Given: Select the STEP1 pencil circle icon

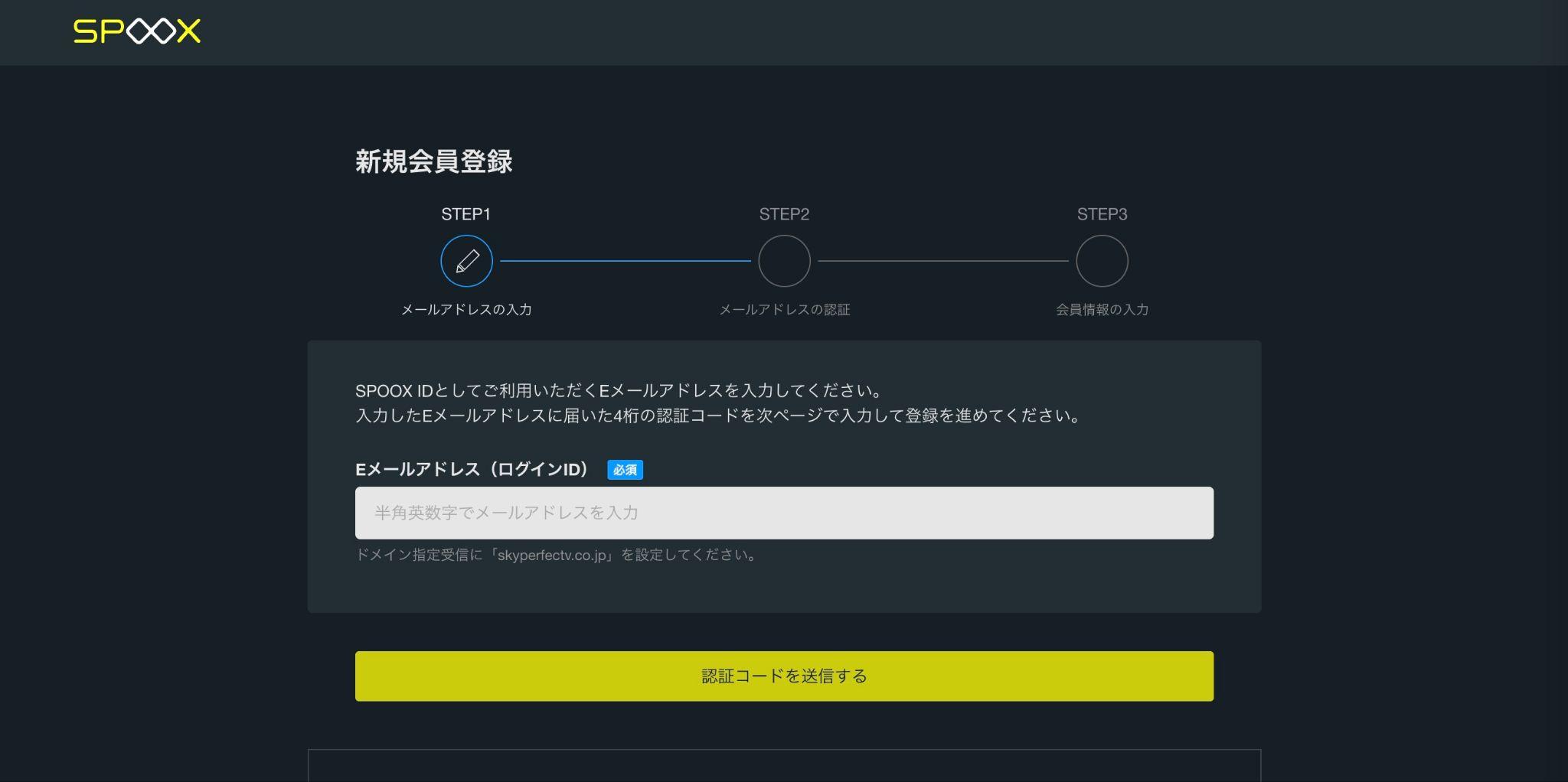Looking at the screenshot, I should 466,261.
